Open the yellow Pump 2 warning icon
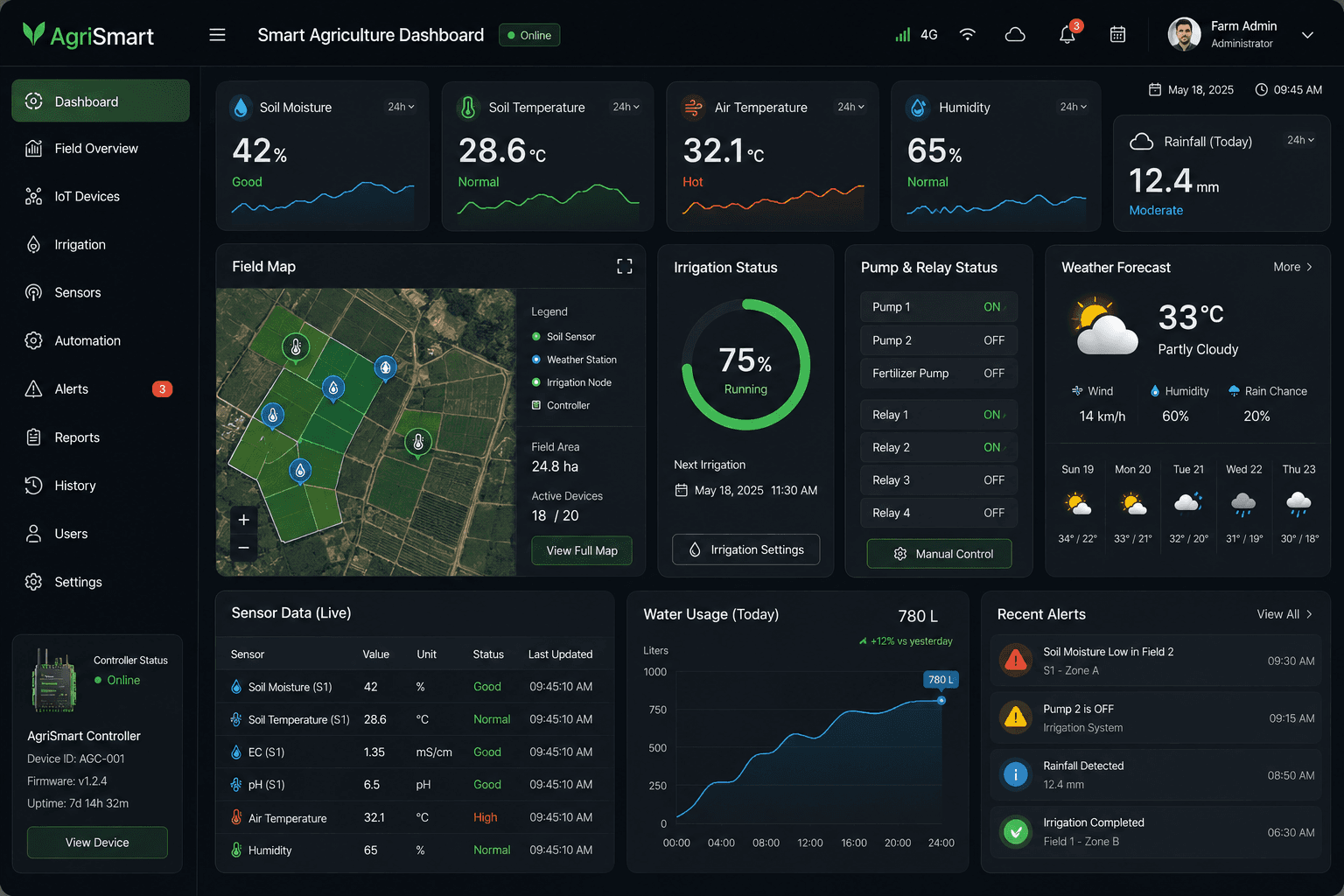The height and width of the screenshot is (896, 1344). (x=1016, y=717)
